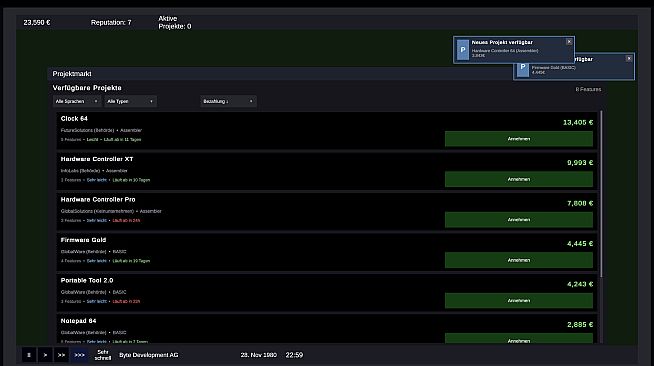The width and height of the screenshot is (654, 366).
Task: Set fast speed with double arrow
Action: click(x=61, y=355)
